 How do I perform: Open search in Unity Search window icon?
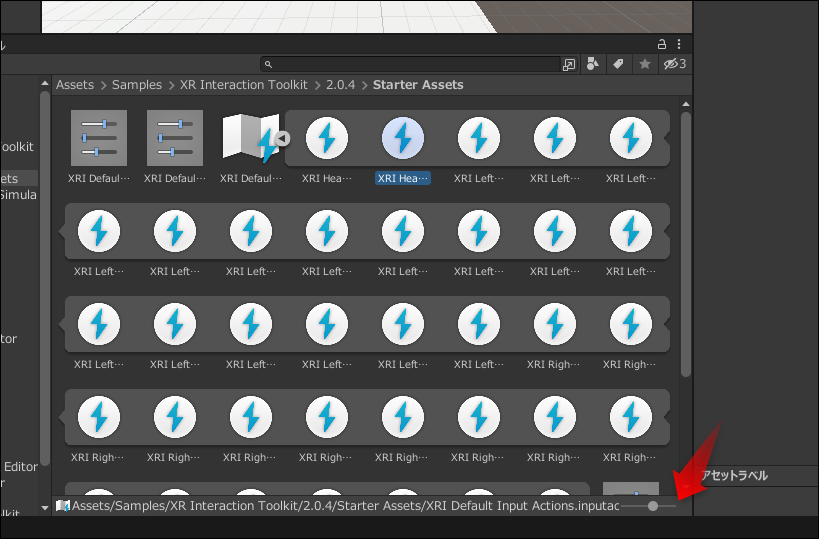click(x=568, y=64)
